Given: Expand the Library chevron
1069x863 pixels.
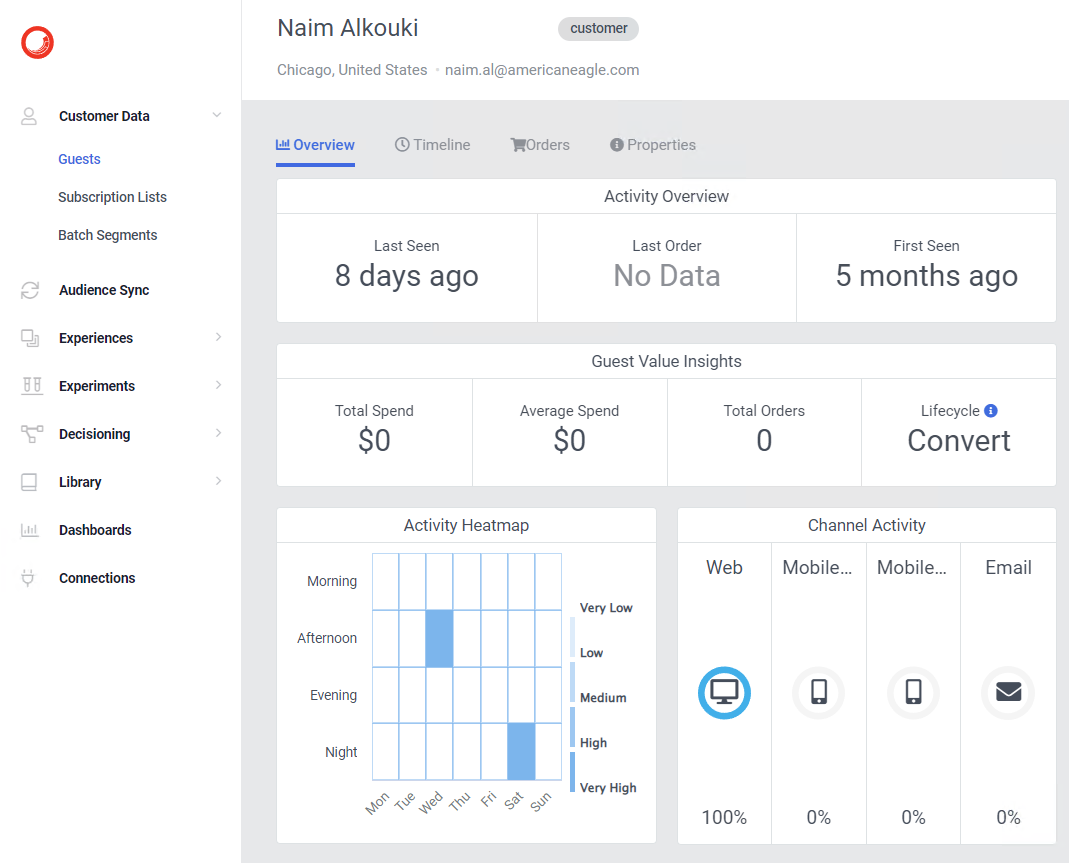Looking at the screenshot, I should click(x=218, y=481).
